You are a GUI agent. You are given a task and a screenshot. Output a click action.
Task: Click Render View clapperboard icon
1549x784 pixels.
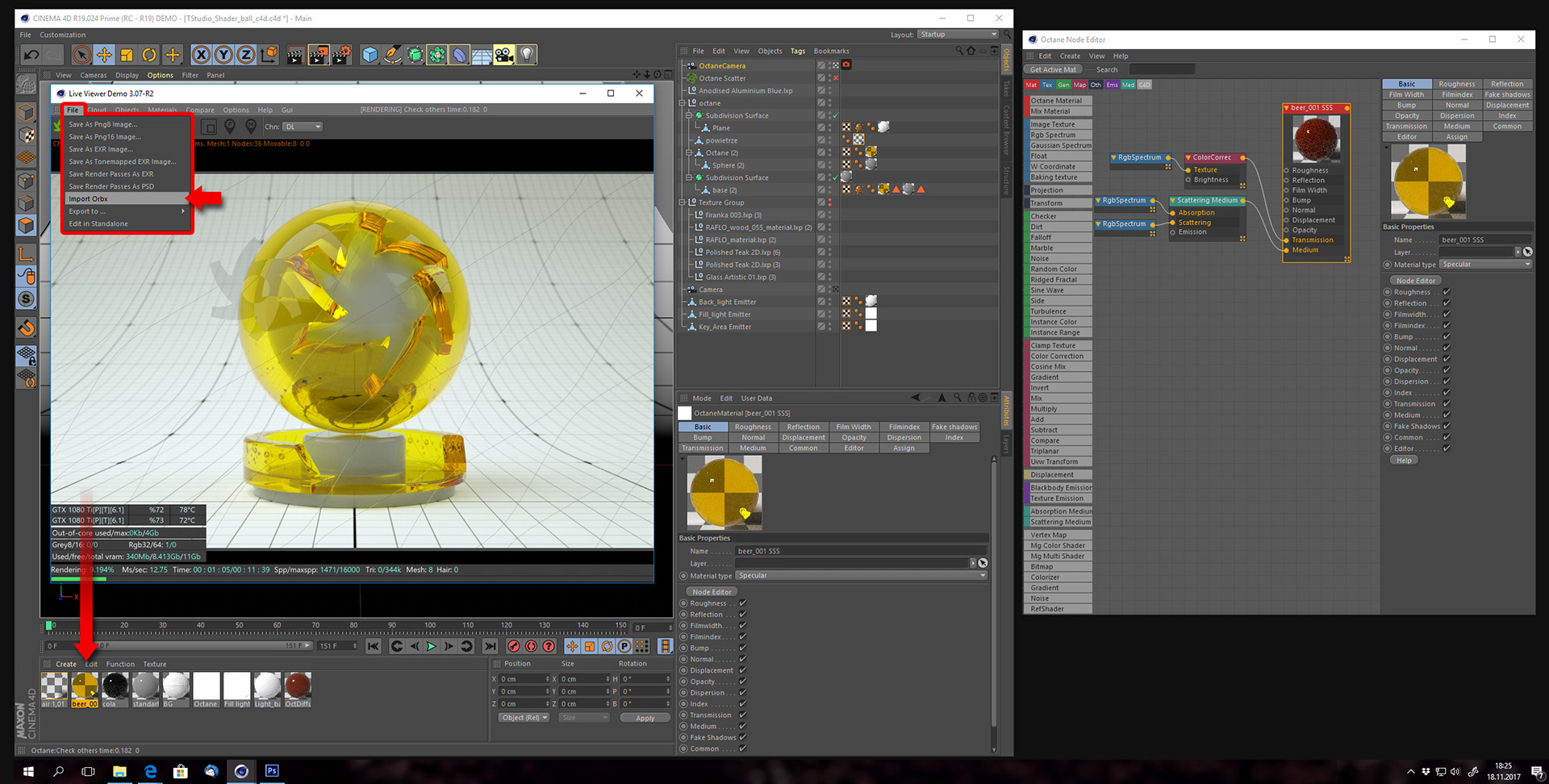pyautogui.click(x=296, y=55)
